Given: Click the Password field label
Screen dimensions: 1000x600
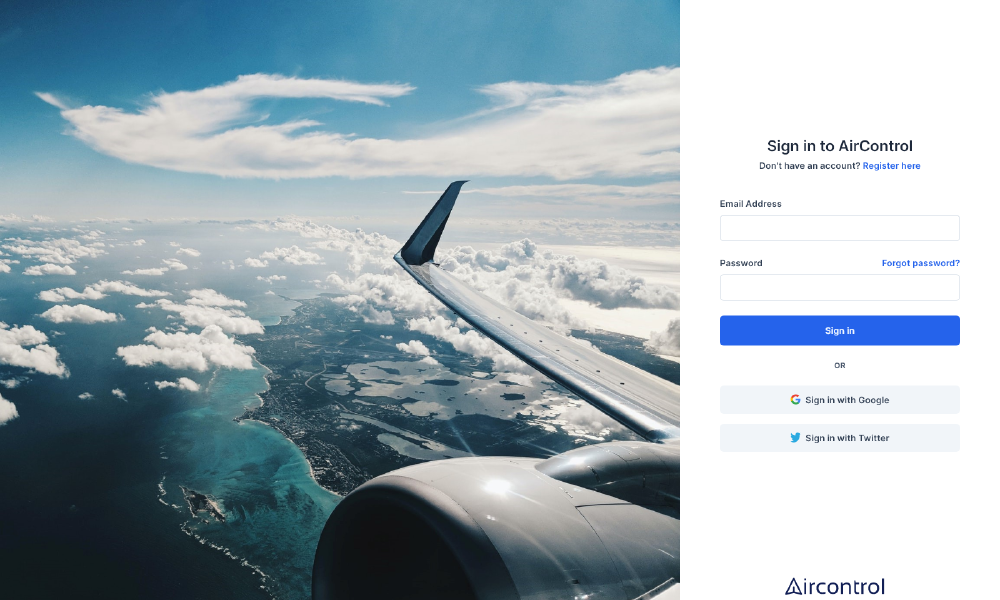Looking at the screenshot, I should 741,263.
